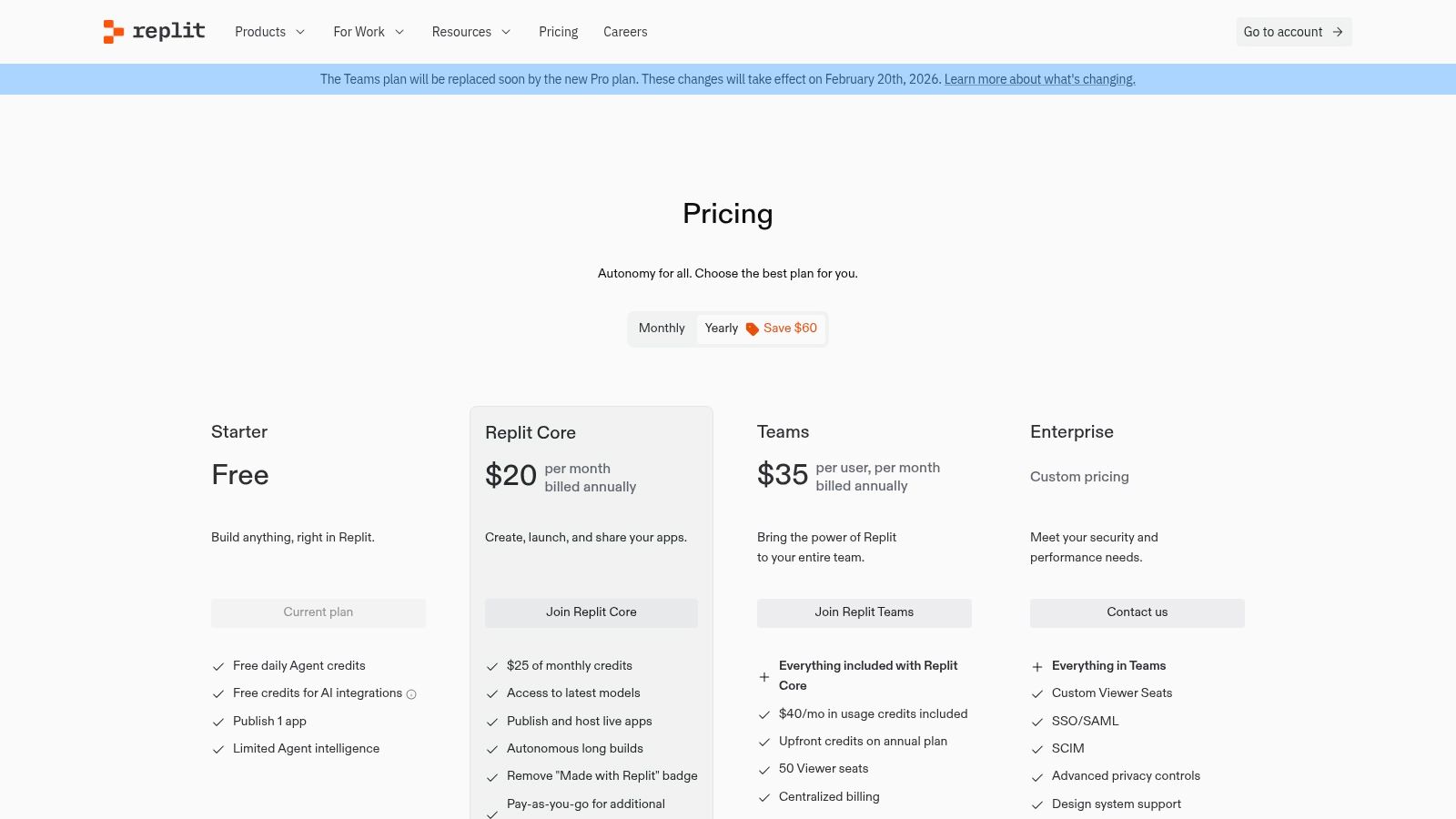Click the Contact us button
Screen dimensions: 1456x819
[x=1137, y=612]
